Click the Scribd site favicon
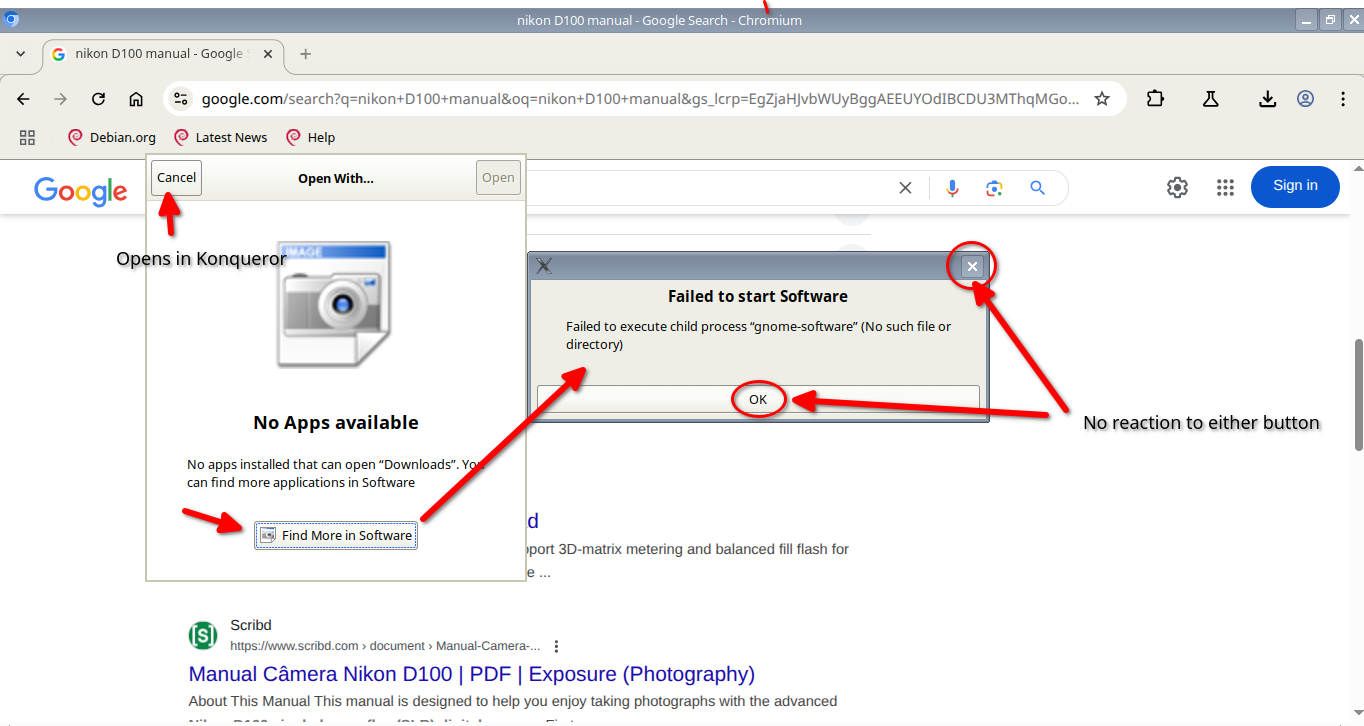This screenshot has height=726, width=1364. [x=203, y=635]
